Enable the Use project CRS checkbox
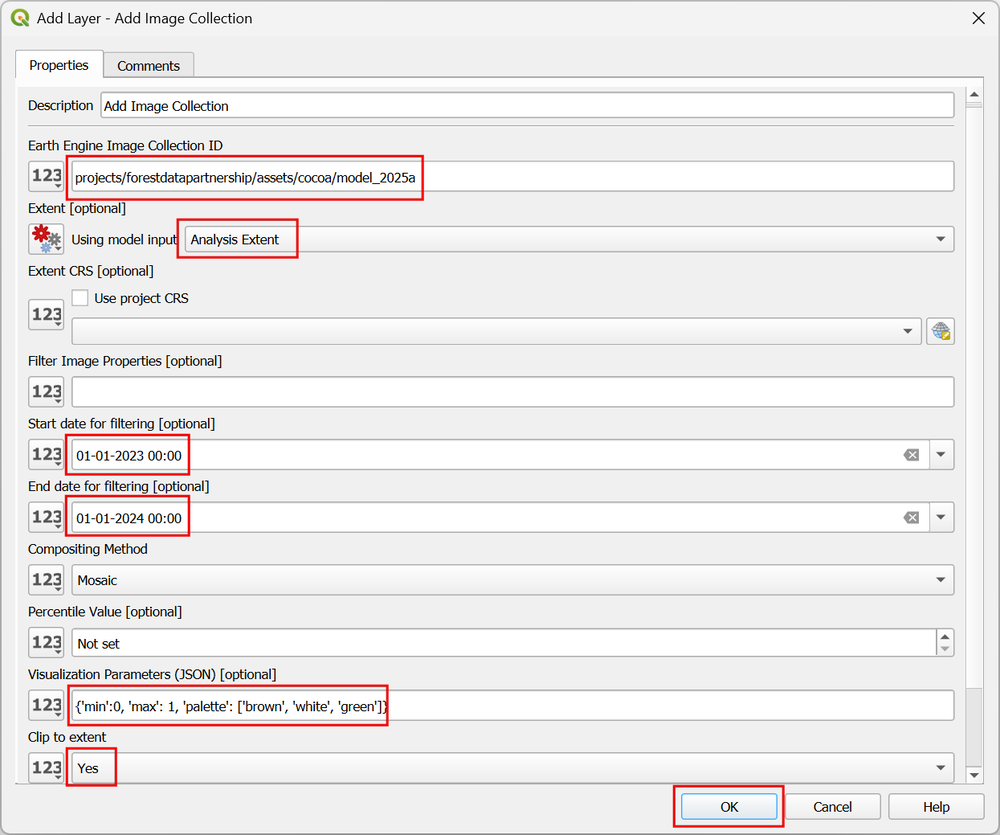 pyautogui.click(x=80, y=298)
